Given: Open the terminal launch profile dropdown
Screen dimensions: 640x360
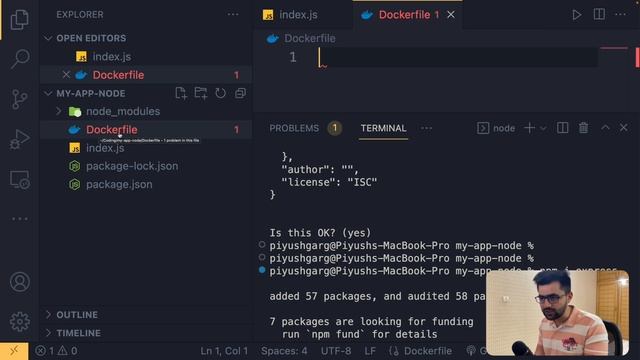Looking at the screenshot, I should tap(543, 128).
